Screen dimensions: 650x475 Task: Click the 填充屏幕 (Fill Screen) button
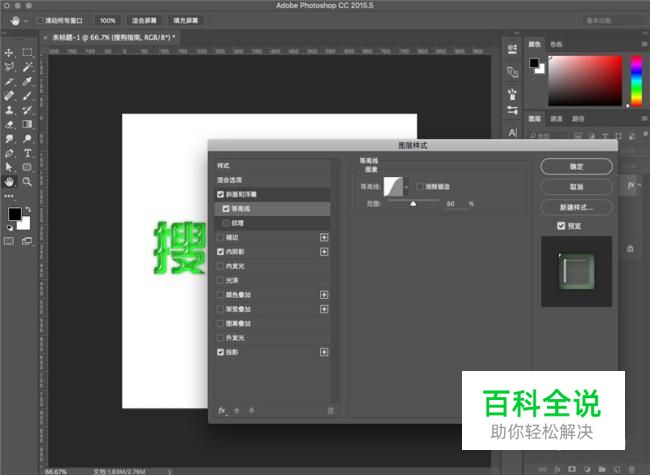(186, 20)
